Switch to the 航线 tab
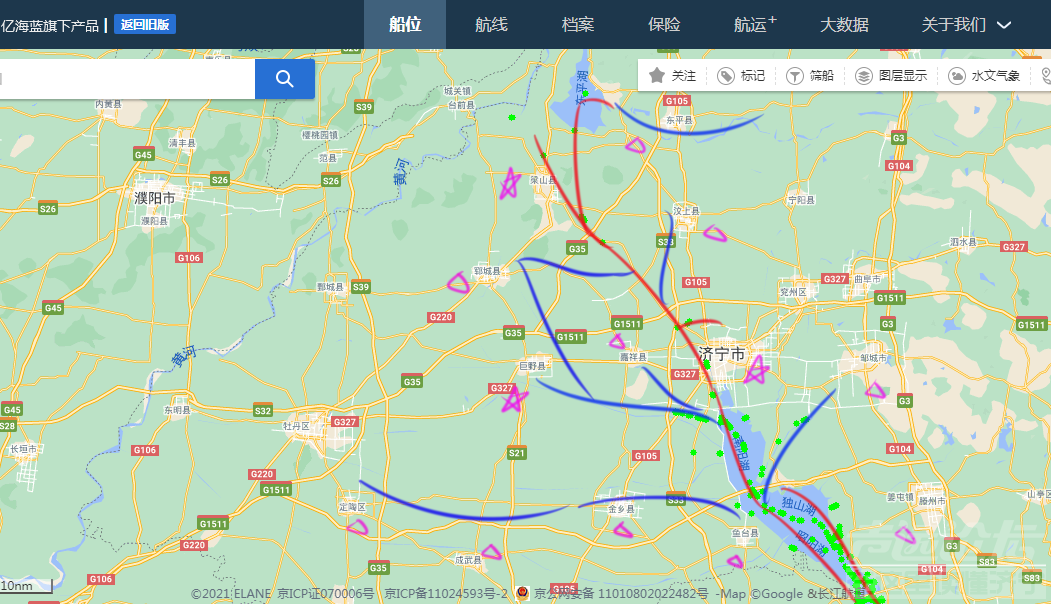1051x604 pixels. click(491, 25)
